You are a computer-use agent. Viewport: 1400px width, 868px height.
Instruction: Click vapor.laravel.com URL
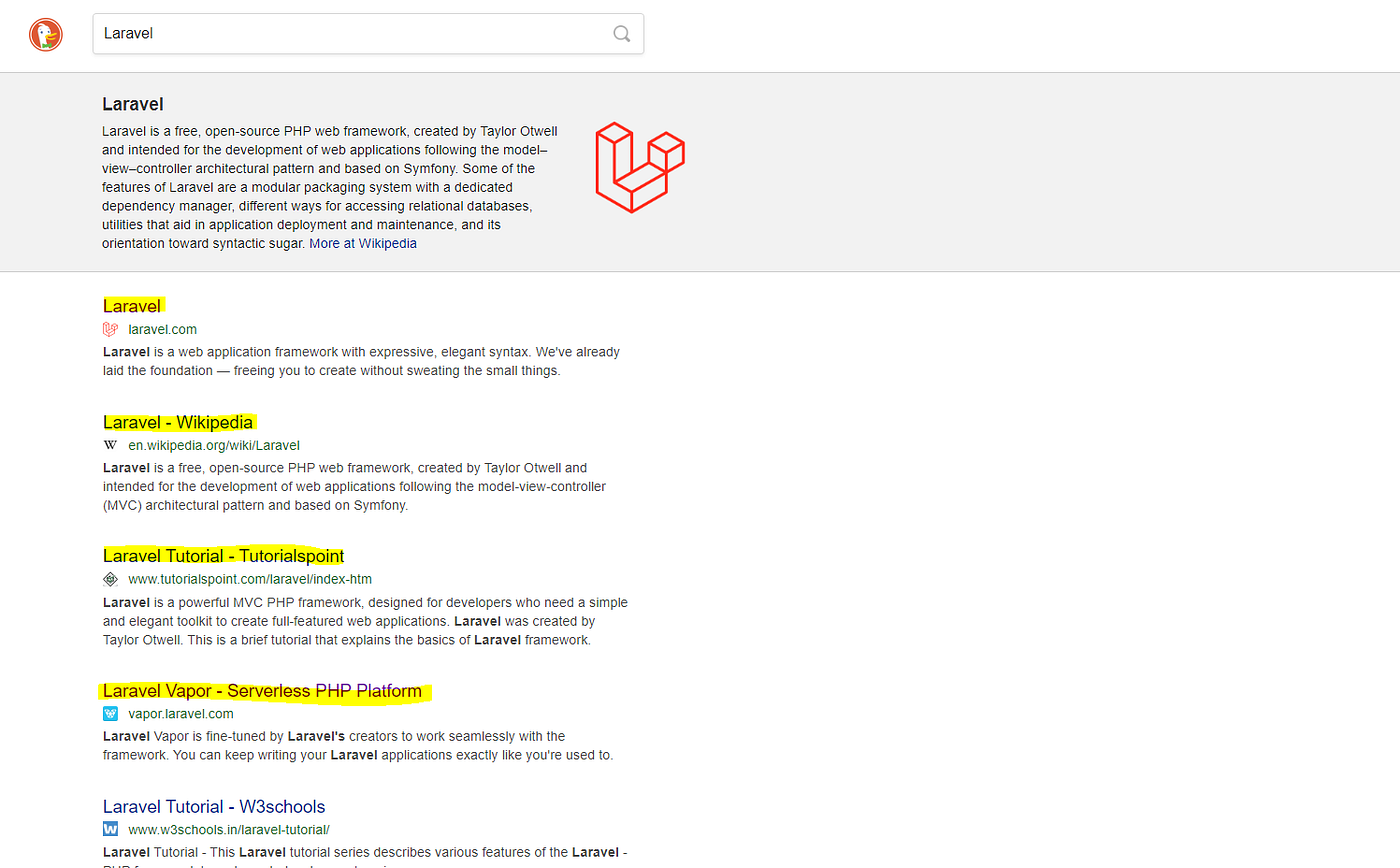181,714
